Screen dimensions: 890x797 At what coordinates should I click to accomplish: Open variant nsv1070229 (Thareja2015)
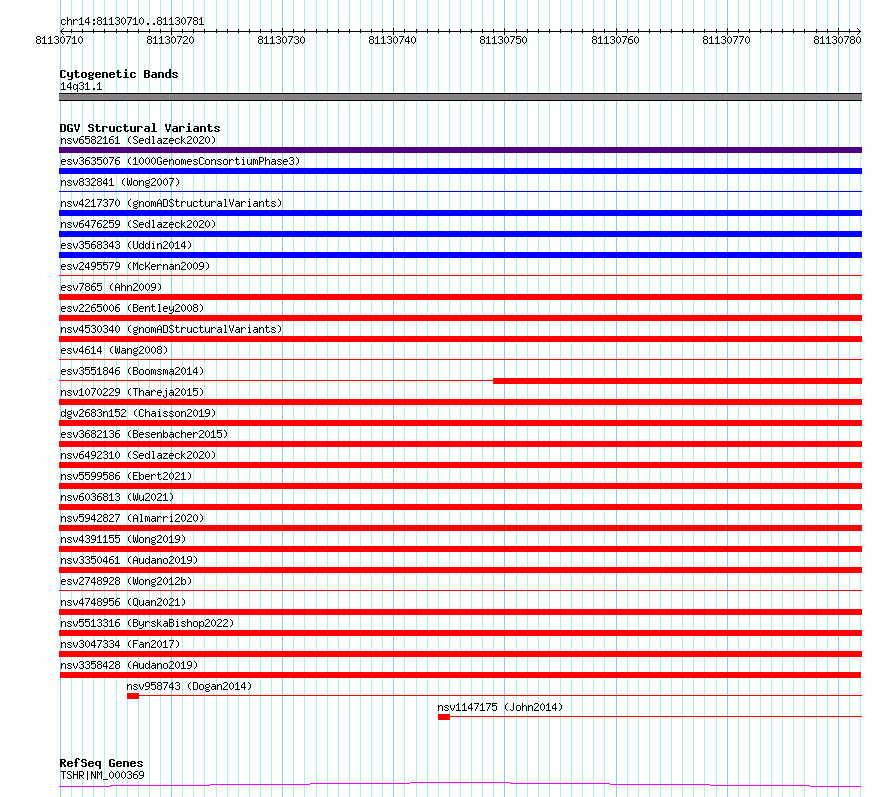pyautogui.click(x=132, y=392)
